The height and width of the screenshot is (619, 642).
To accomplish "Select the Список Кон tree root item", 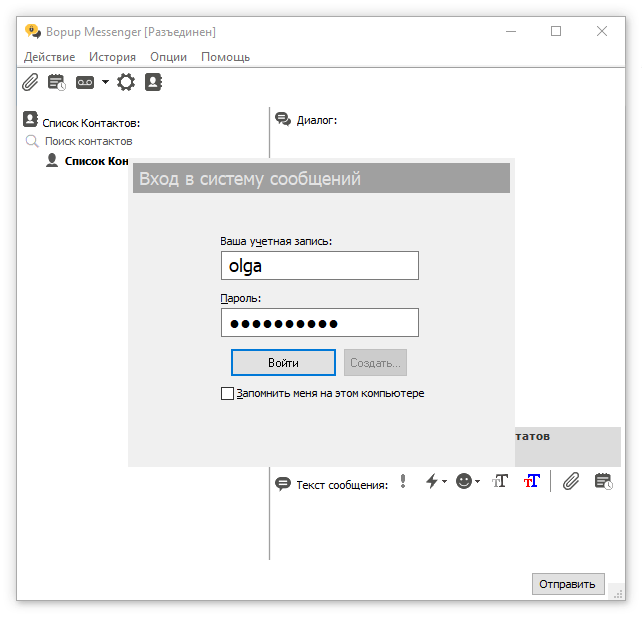I will [96, 161].
